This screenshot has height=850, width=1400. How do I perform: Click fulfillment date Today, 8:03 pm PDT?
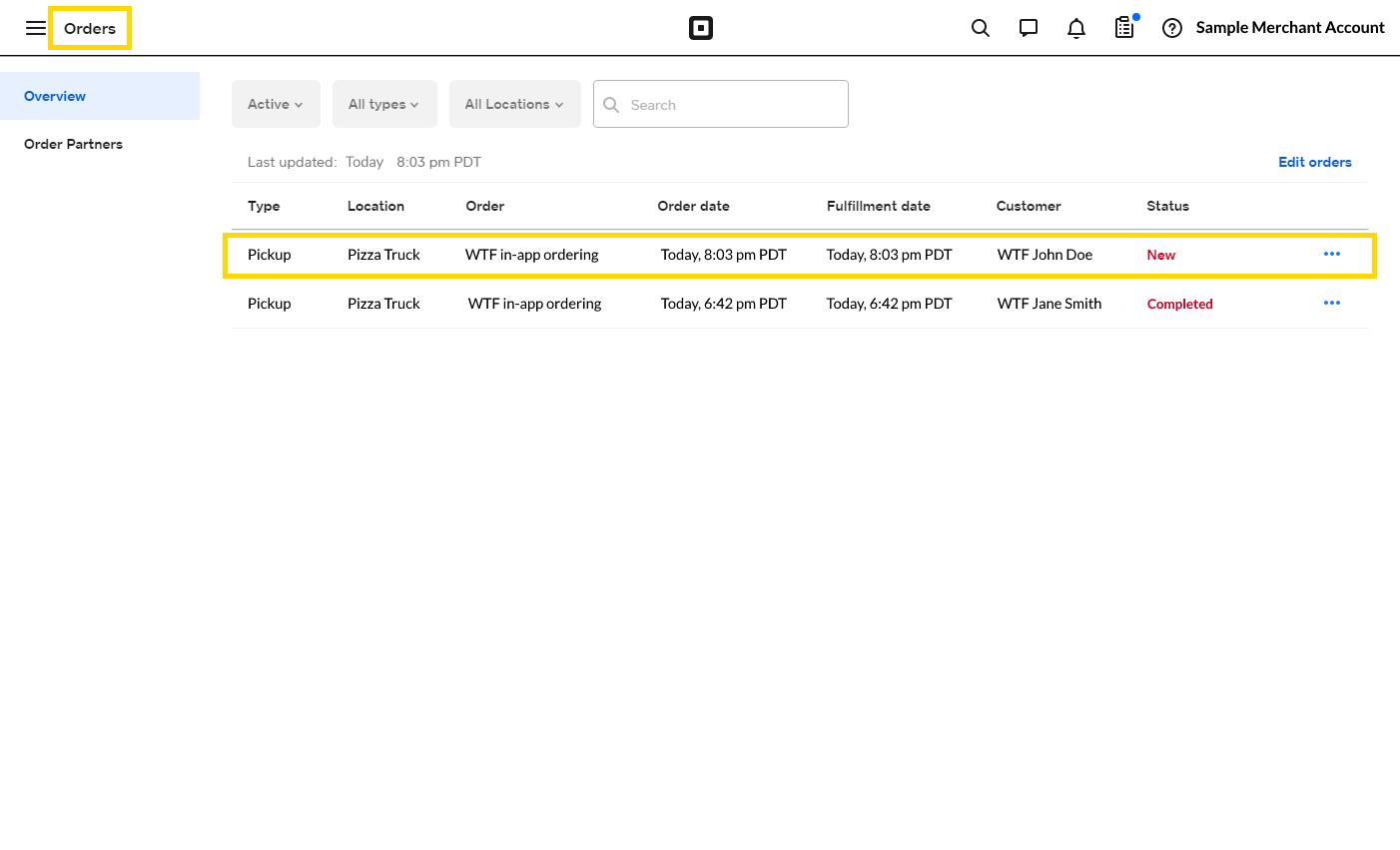[890, 255]
